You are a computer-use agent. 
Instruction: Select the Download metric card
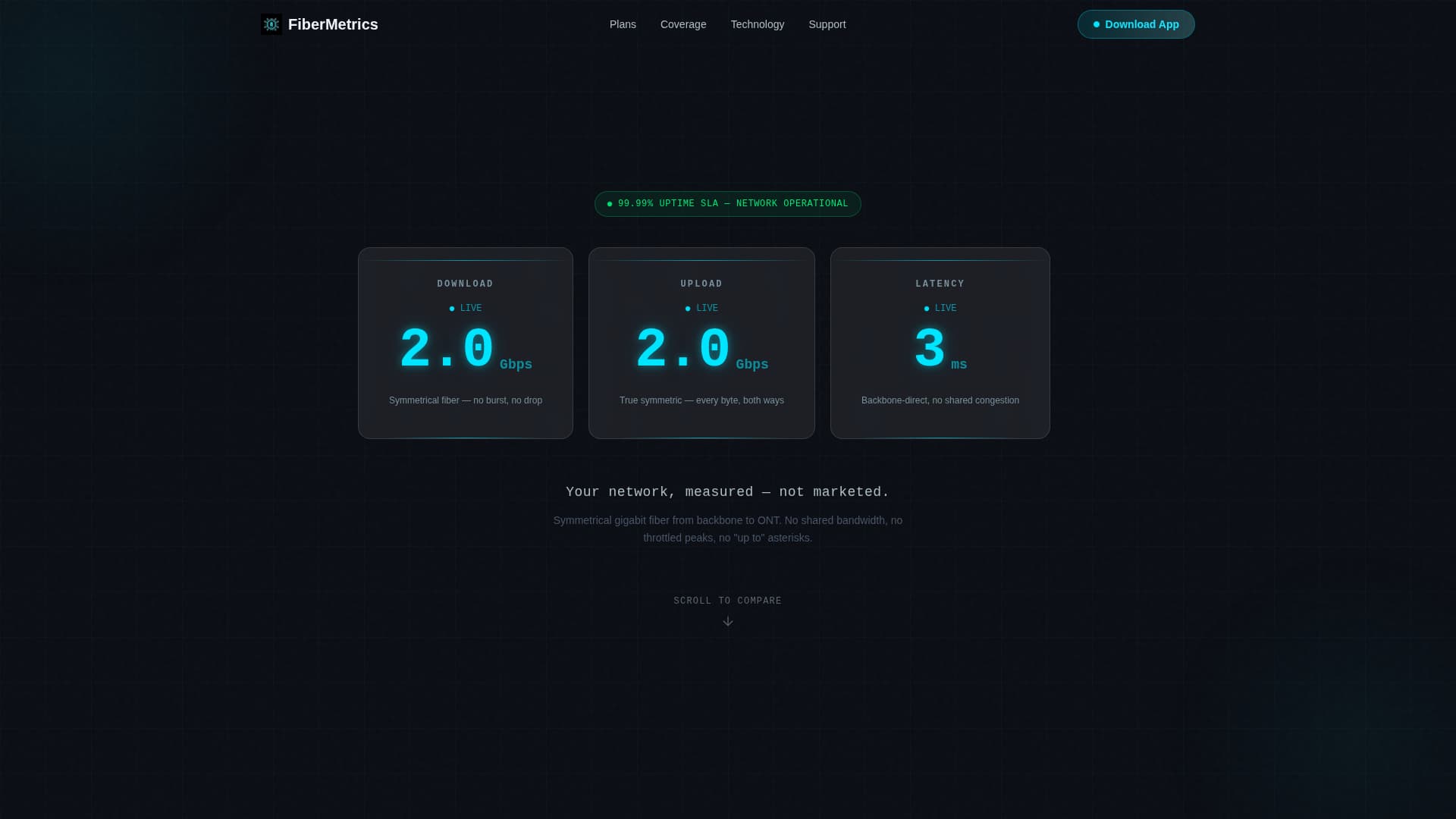(465, 343)
